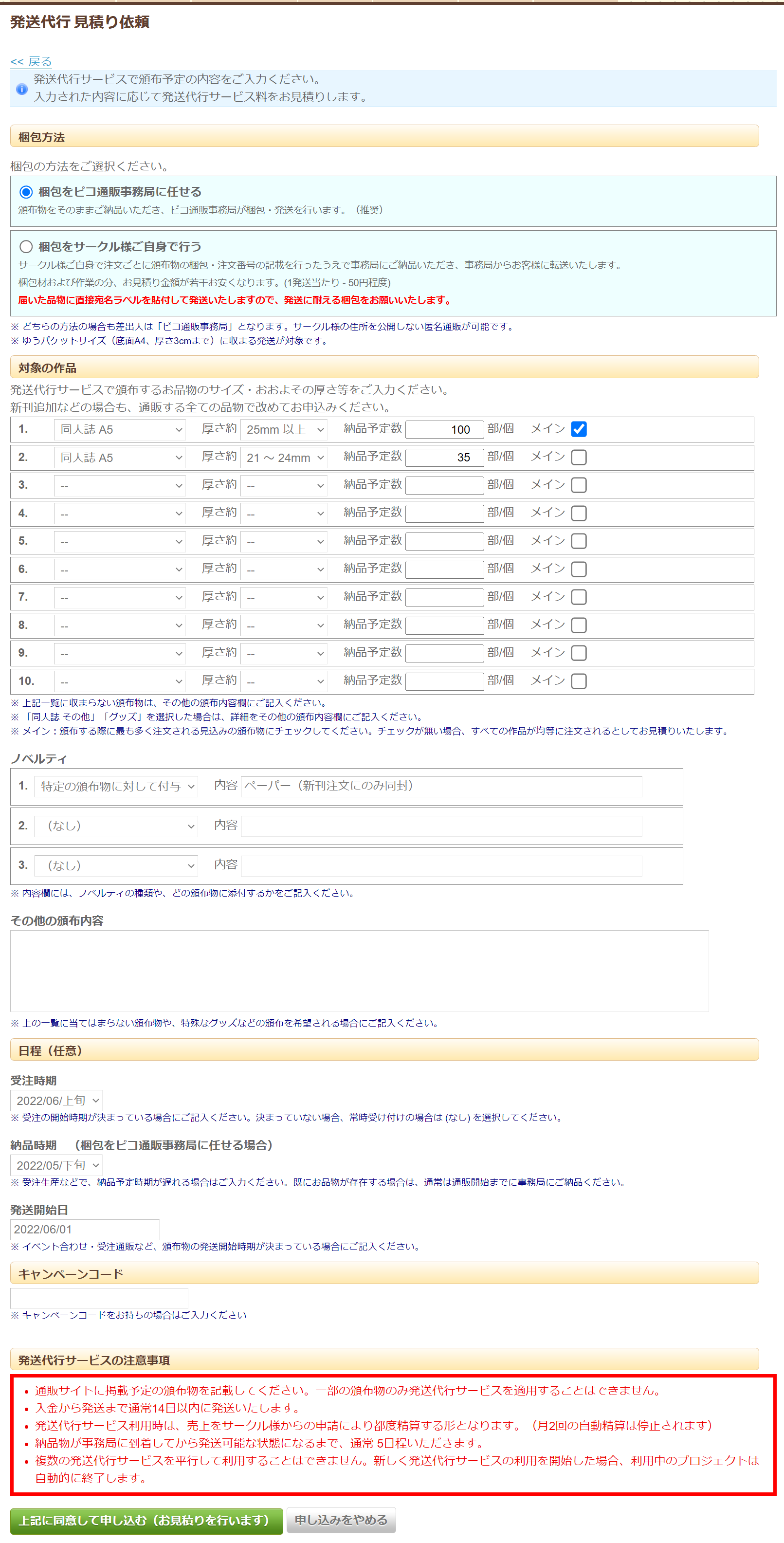The height and width of the screenshot is (1543, 784).
Task: Check the メイン checkbox in row 5
Action: [x=579, y=541]
